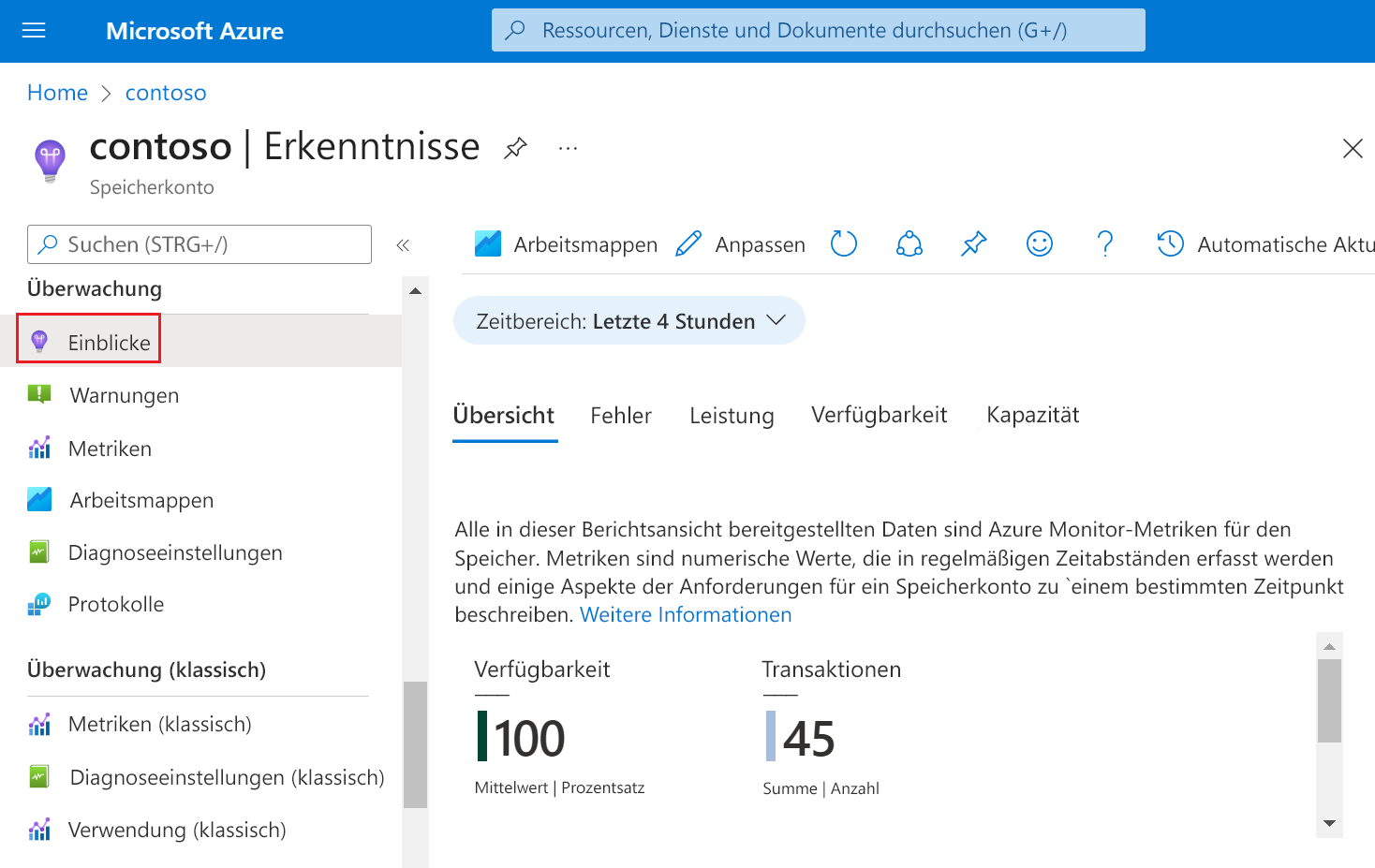Click sidebar scrollbar up arrow

coord(415,291)
